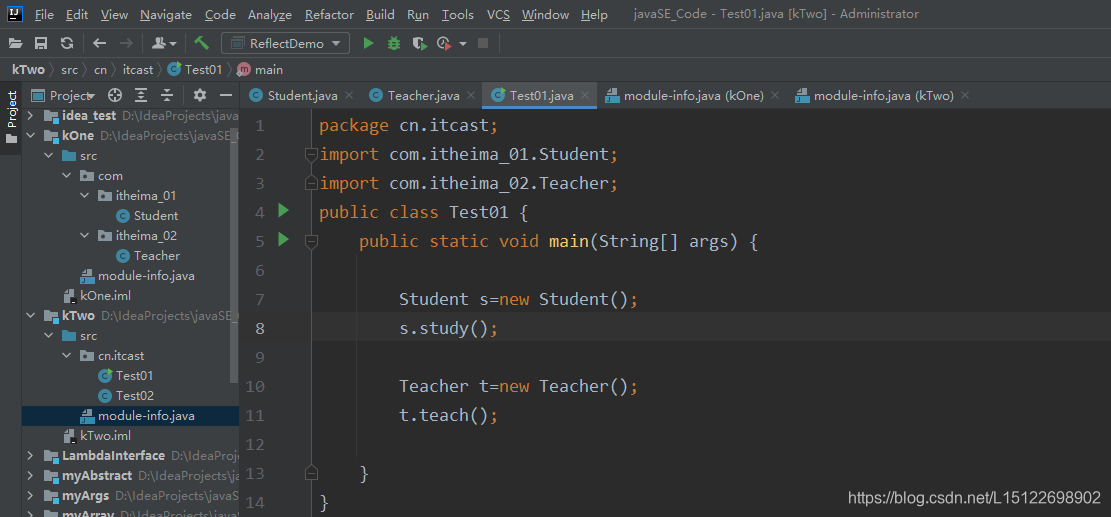This screenshot has height=517, width=1111.
Task: Start debugging with the bug icon
Action: [394, 43]
